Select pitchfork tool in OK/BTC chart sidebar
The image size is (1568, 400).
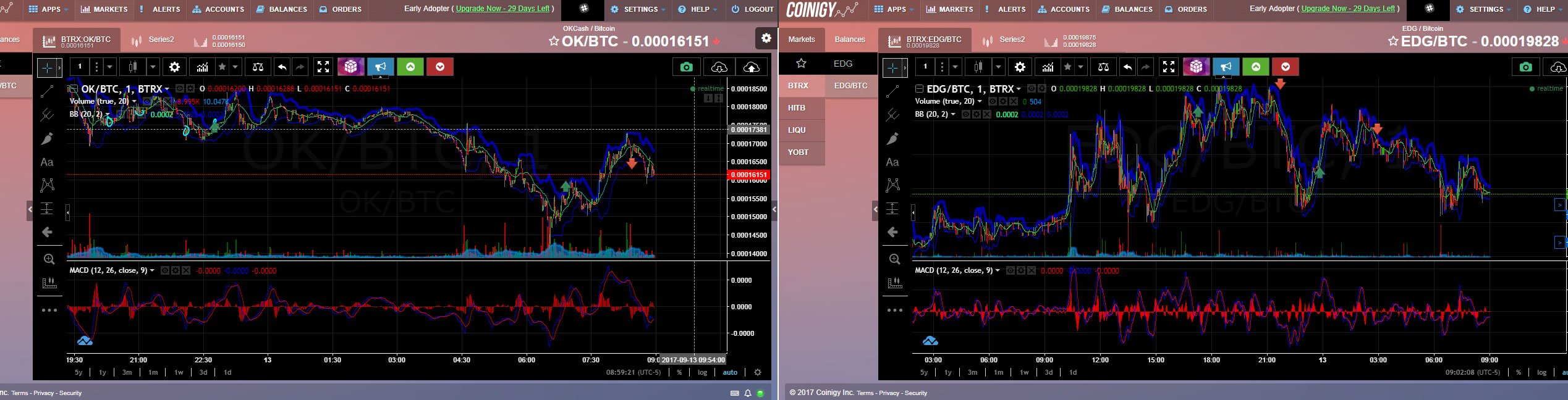47,115
